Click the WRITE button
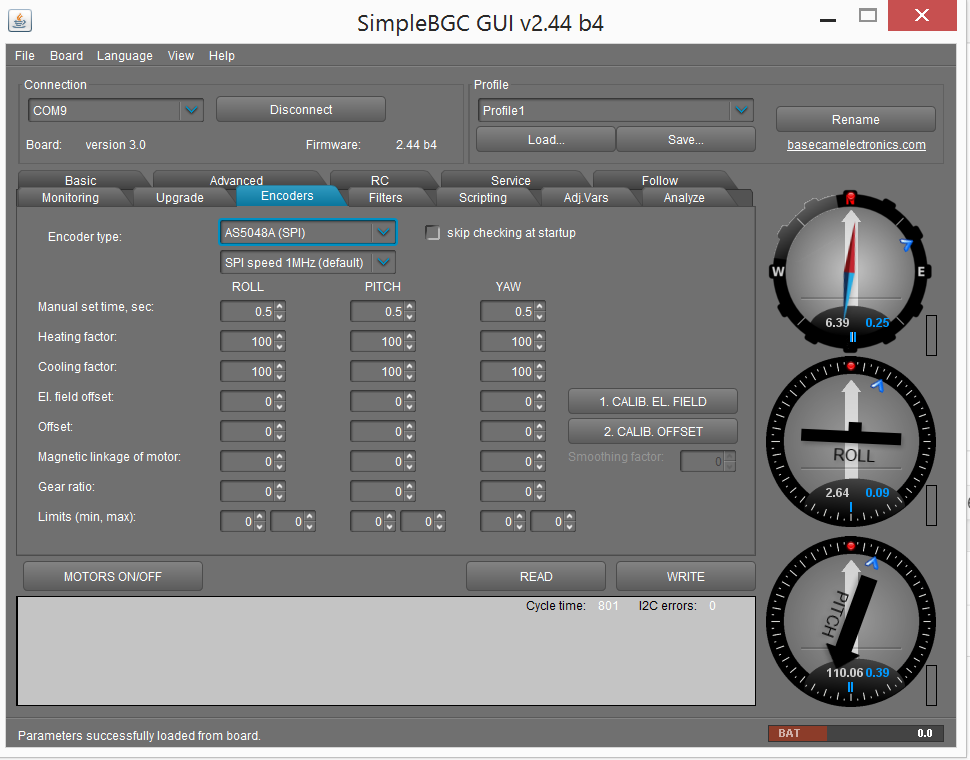970x760 pixels. 685,576
